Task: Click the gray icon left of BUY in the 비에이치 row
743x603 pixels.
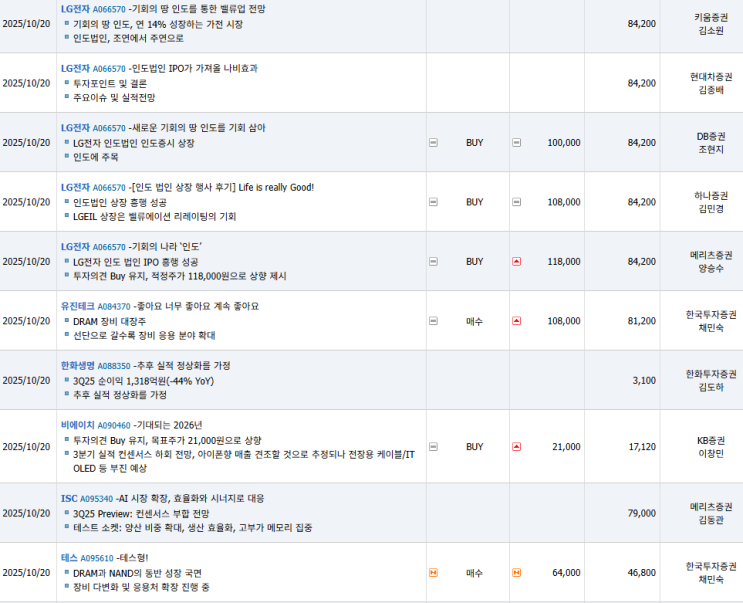Action: (x=433, y=447)
